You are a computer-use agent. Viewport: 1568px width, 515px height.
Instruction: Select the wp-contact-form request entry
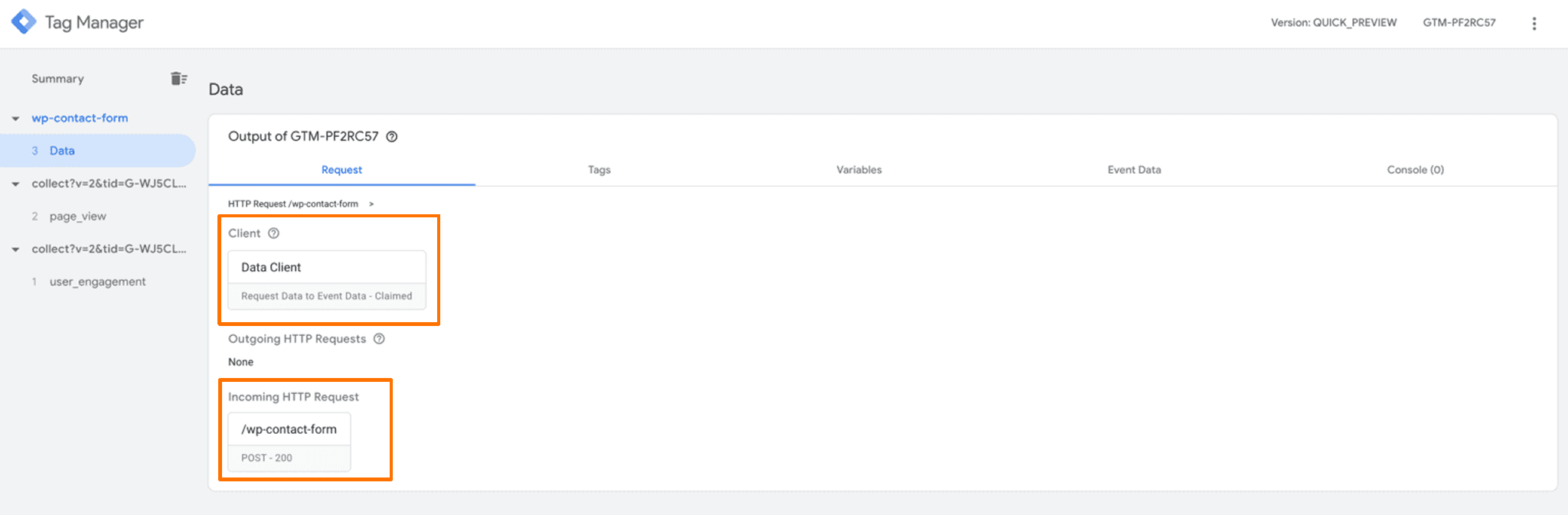[x=80, y=118]
